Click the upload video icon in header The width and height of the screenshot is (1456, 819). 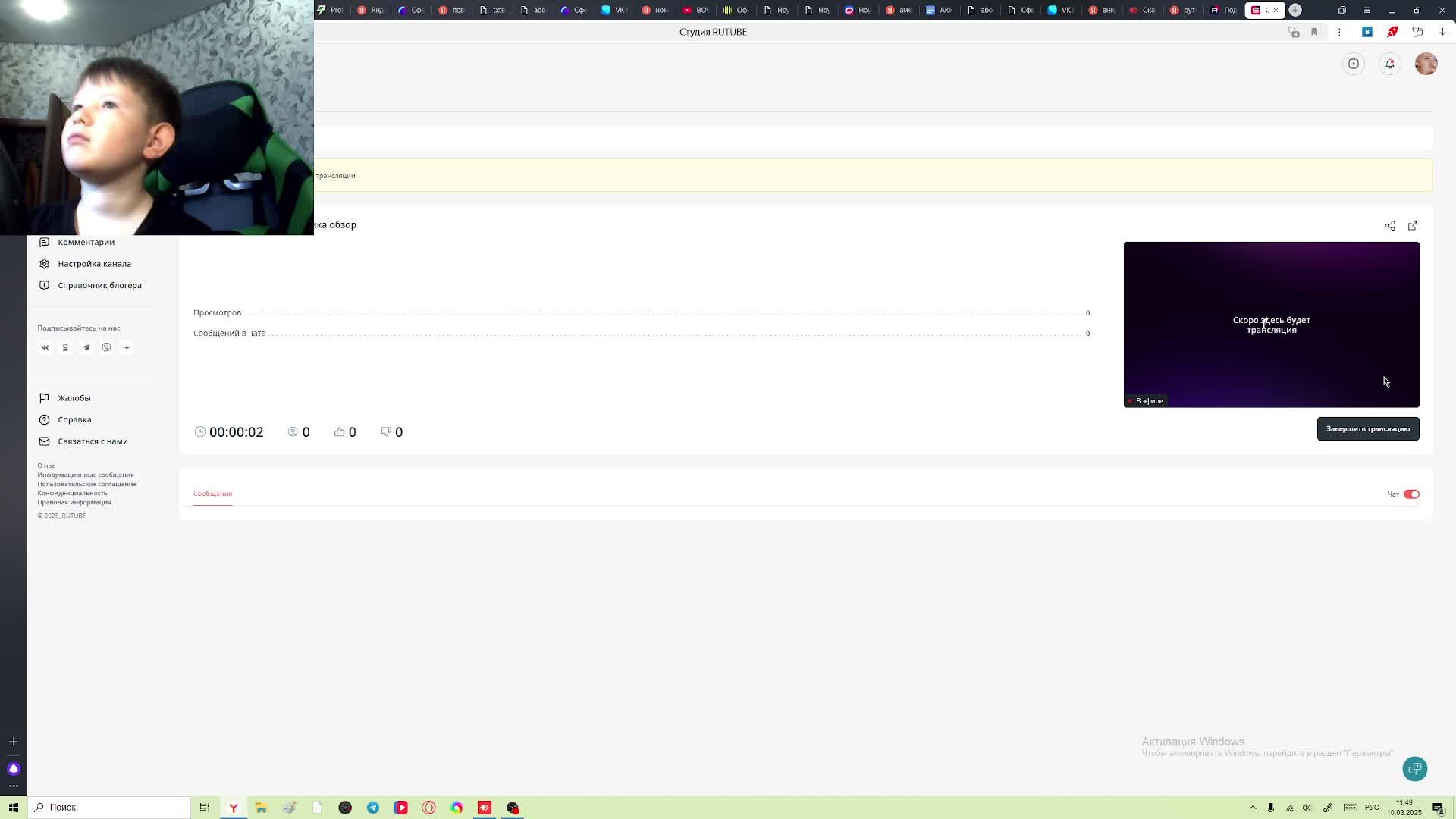click(1353, 64)
